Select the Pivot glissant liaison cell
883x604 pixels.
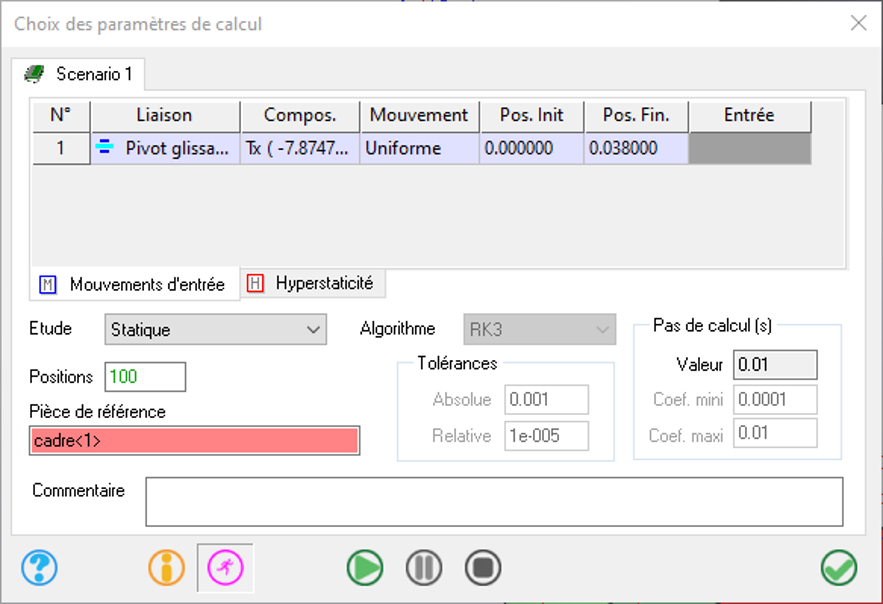(166, 148)
